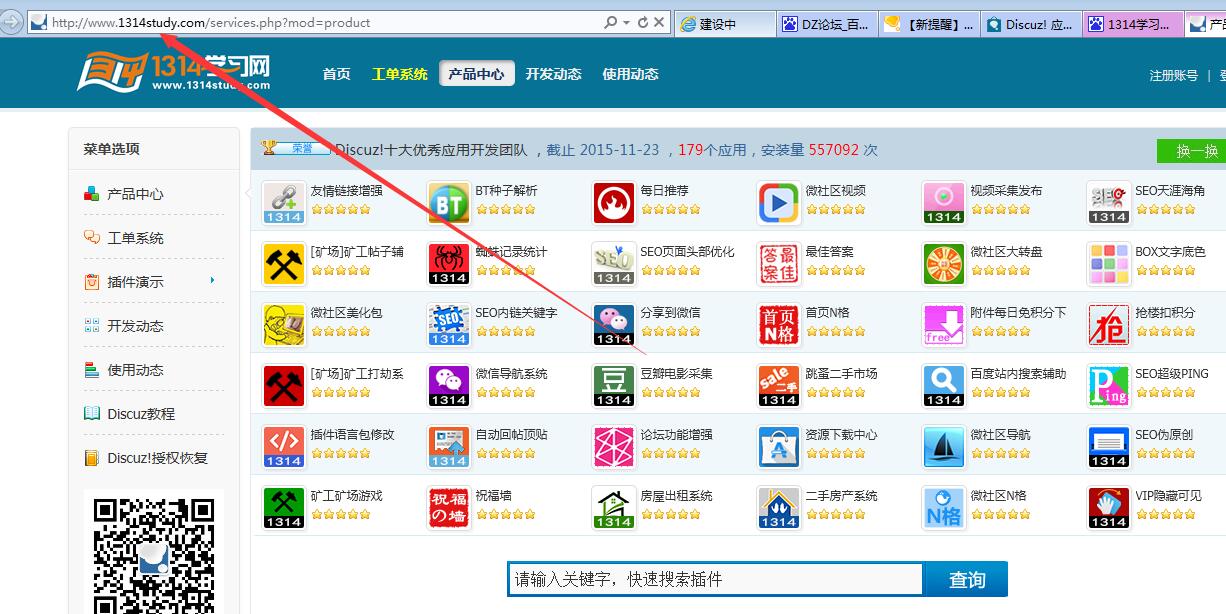Screen dimensions: 1226x614
Task: Click the 查询 search button
Action: (x=964, y=579)
